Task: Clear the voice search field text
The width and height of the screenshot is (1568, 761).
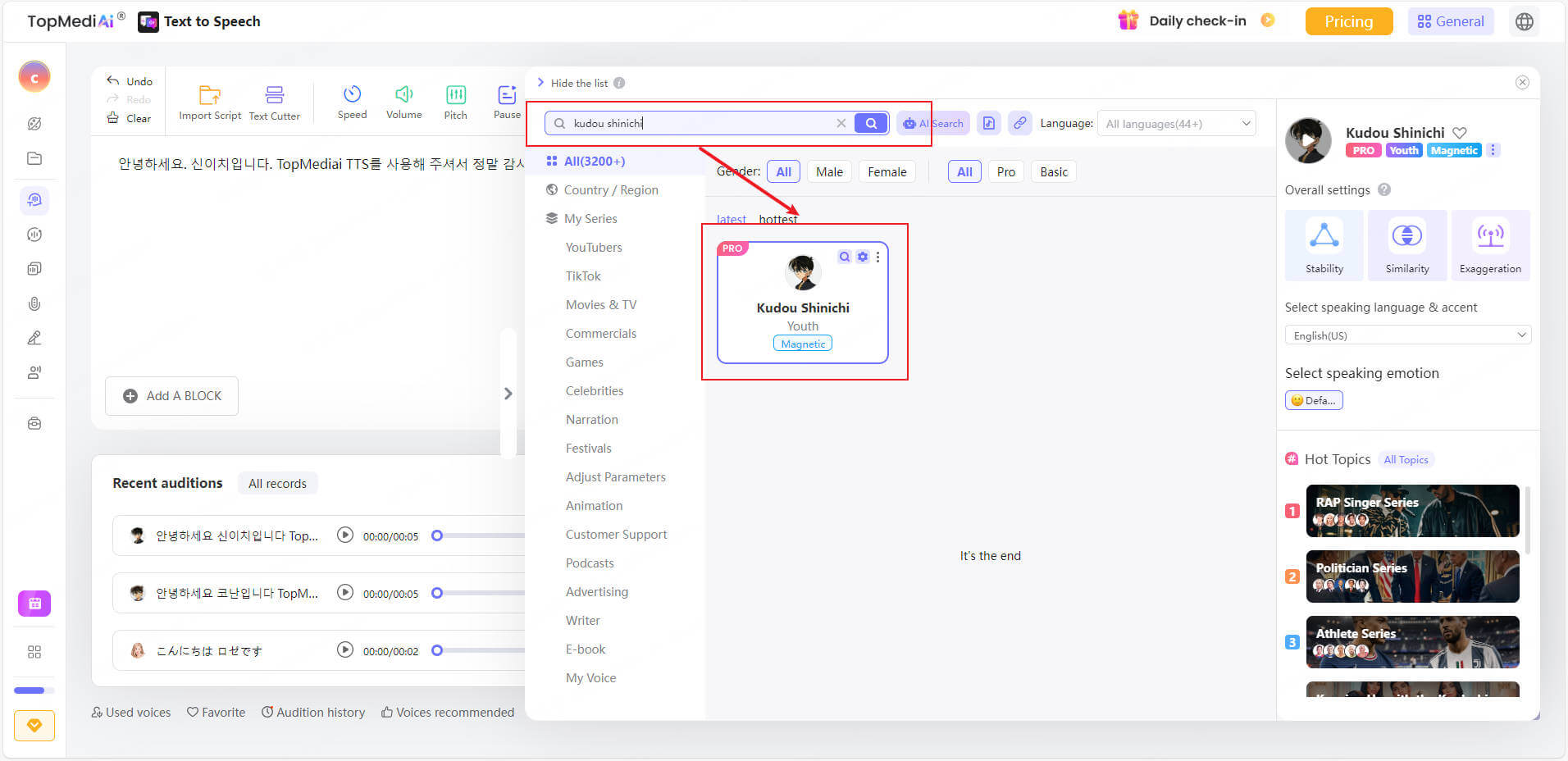Action: [841, 123]
